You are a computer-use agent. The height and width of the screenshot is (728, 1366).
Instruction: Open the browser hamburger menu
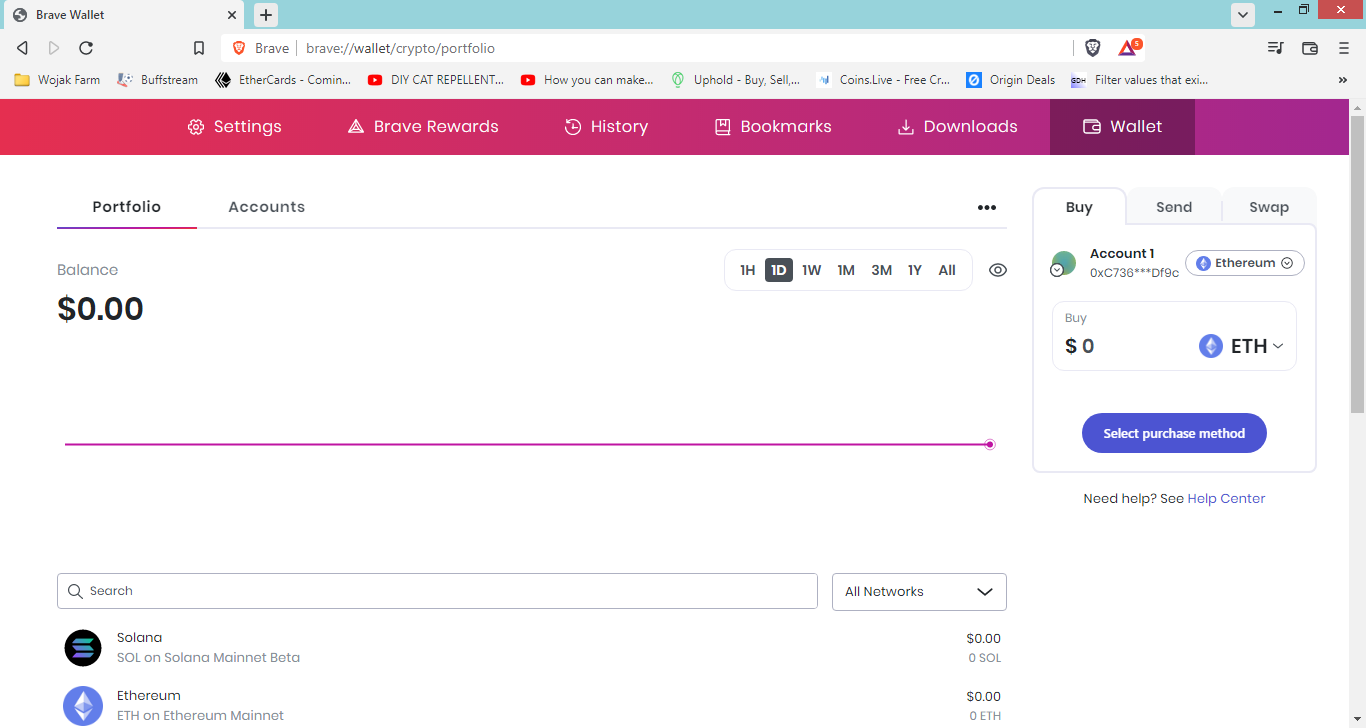tap(1343, 48)
